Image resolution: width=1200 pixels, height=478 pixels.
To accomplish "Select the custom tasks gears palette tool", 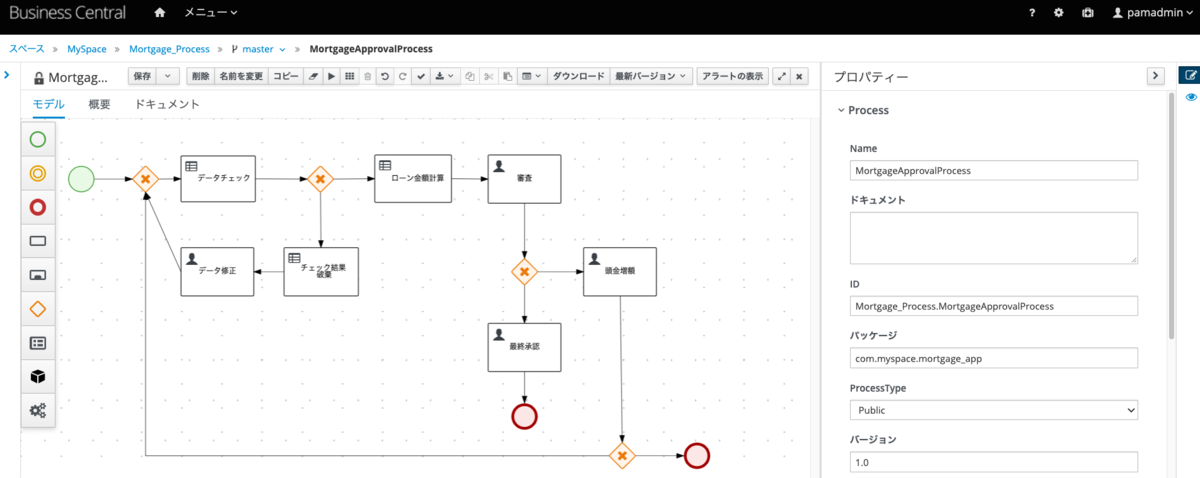I will click(38, 410).
